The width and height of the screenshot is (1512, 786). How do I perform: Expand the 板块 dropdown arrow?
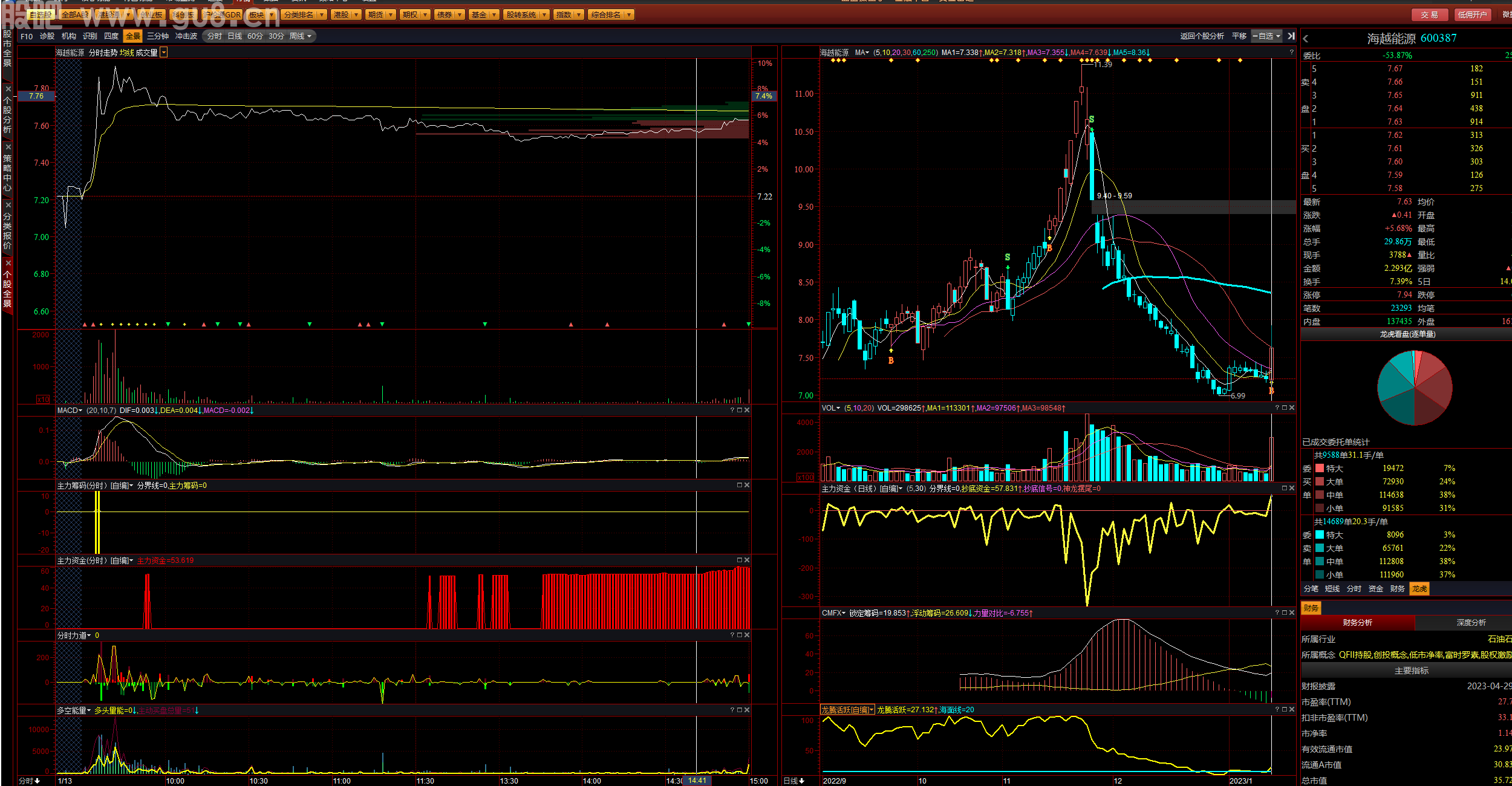pyautogui.click(x=271, y=15)
